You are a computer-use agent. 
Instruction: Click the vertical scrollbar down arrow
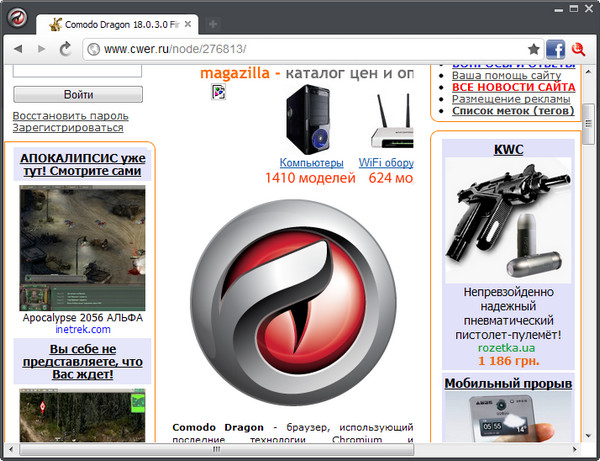pos(590,435)
